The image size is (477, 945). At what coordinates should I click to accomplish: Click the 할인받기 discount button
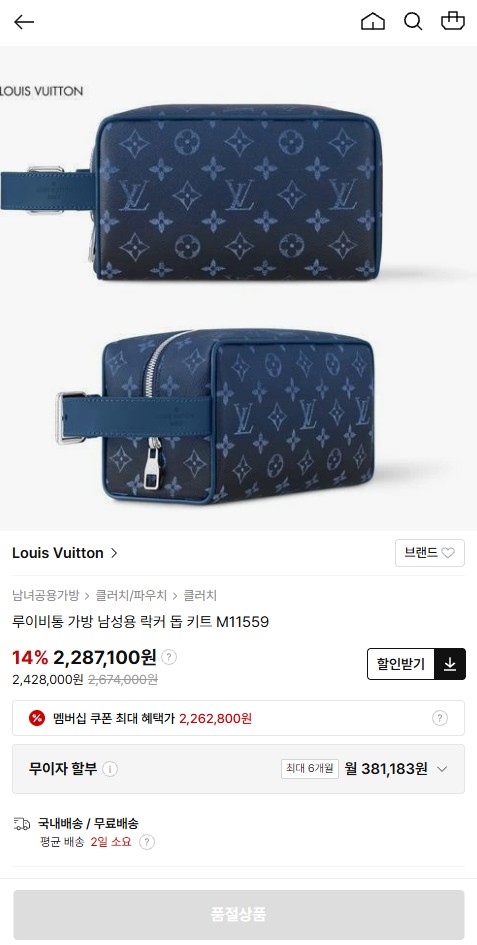point(401,664)
